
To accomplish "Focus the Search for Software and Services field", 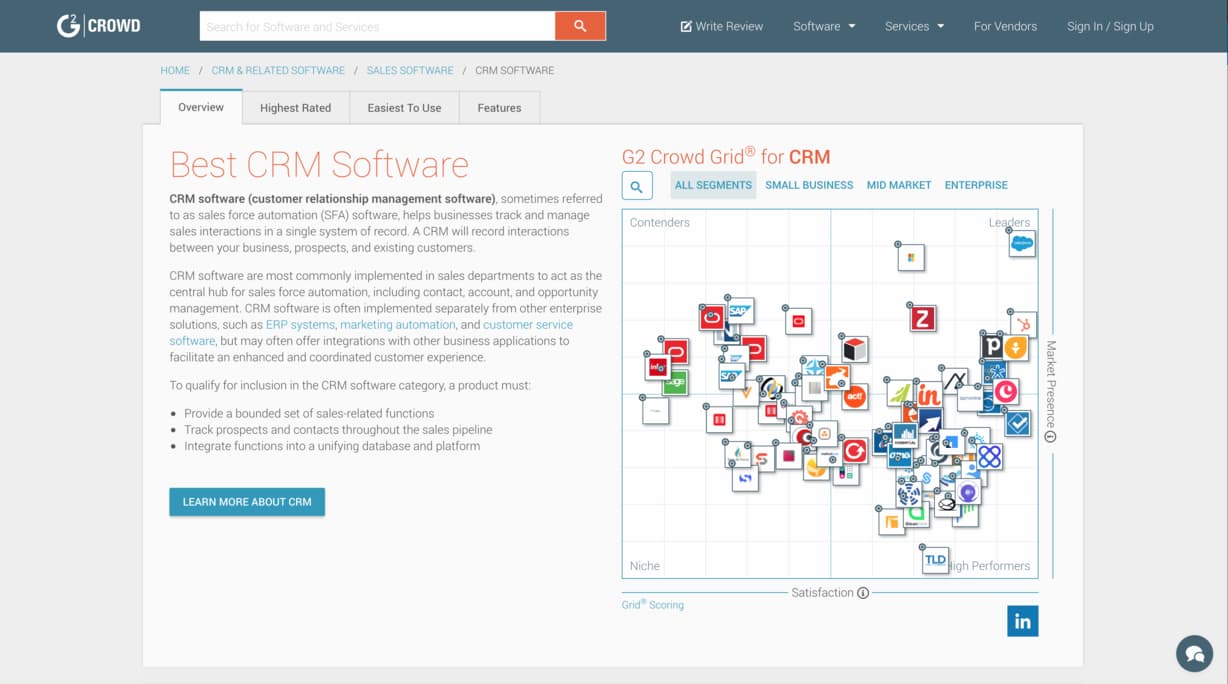I will tap(377, 26).
